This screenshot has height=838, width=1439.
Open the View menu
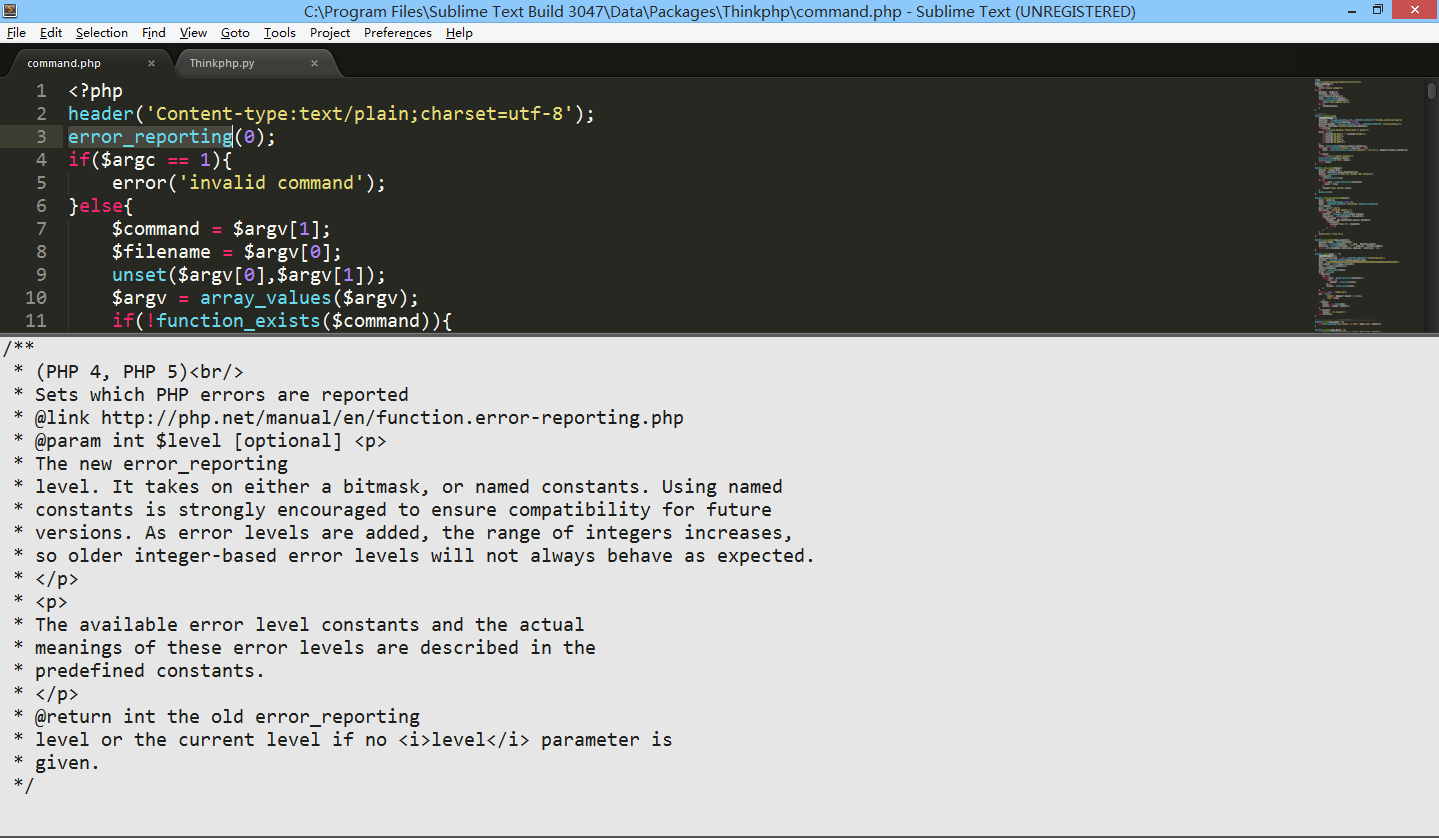coord(194,33)
